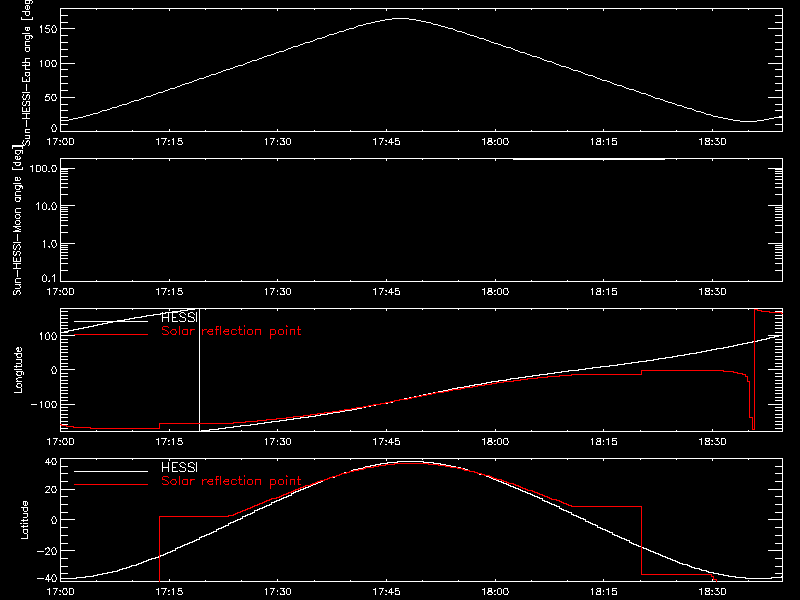Viewport: 800px width, 600px height.
Task: Click peak of Earth angle curve
Action: [401, 18]
